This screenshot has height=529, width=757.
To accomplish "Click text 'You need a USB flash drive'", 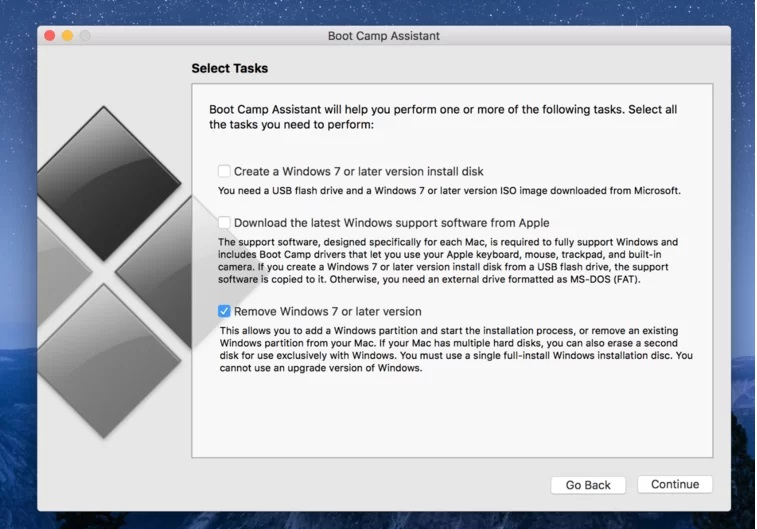I will point(280,191).
